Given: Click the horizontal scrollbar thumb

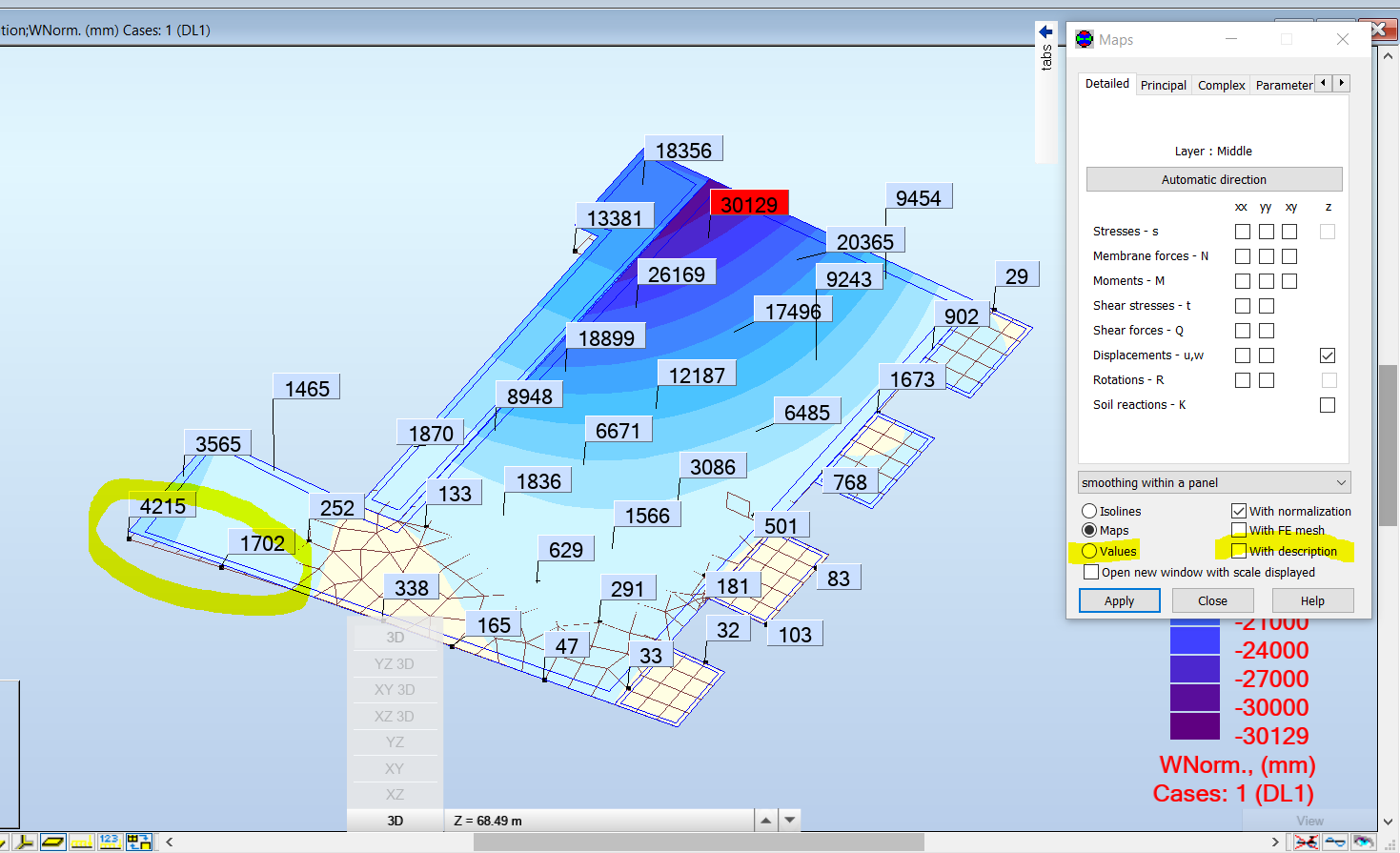Looking at the screenshot, I should (699, 842).
